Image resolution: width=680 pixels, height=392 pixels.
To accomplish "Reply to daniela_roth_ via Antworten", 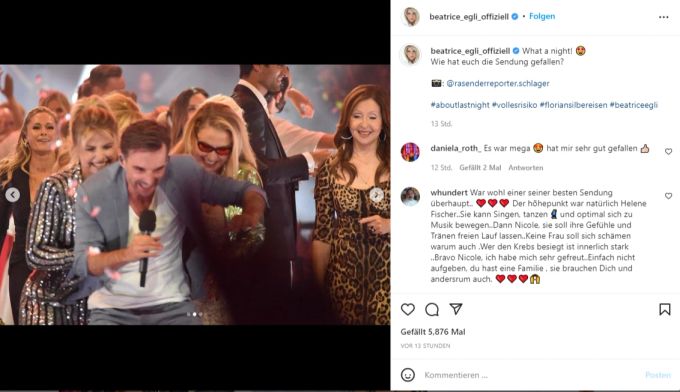I will 526,168.
